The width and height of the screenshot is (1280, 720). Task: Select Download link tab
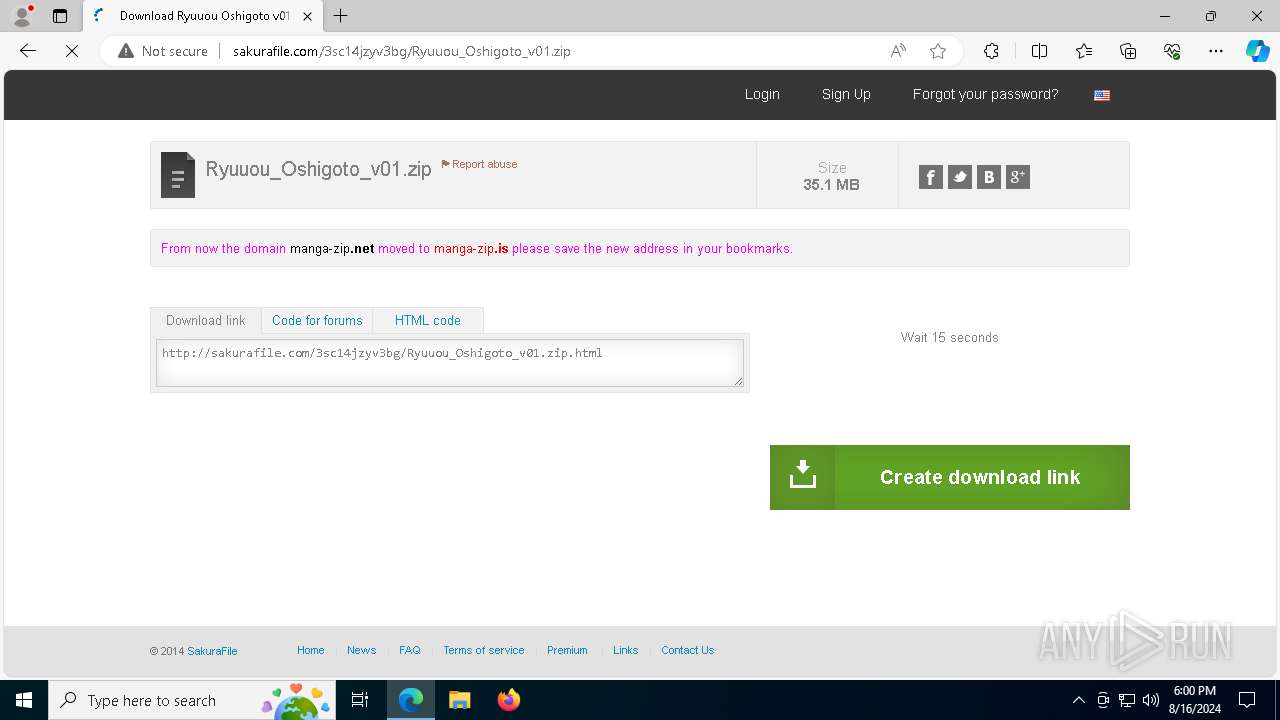[205, 320]
